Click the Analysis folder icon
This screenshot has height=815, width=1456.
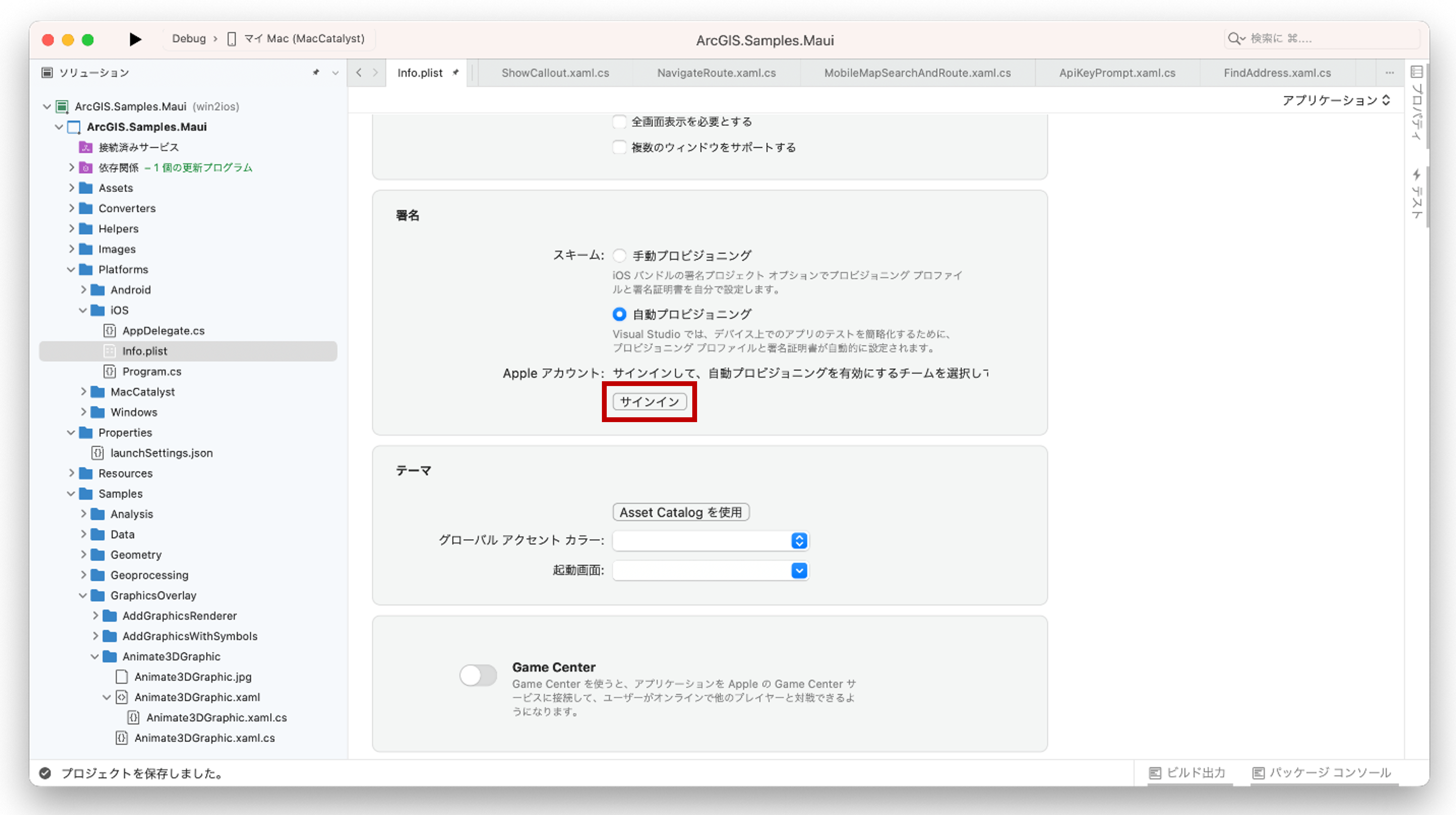pos(98,514)
